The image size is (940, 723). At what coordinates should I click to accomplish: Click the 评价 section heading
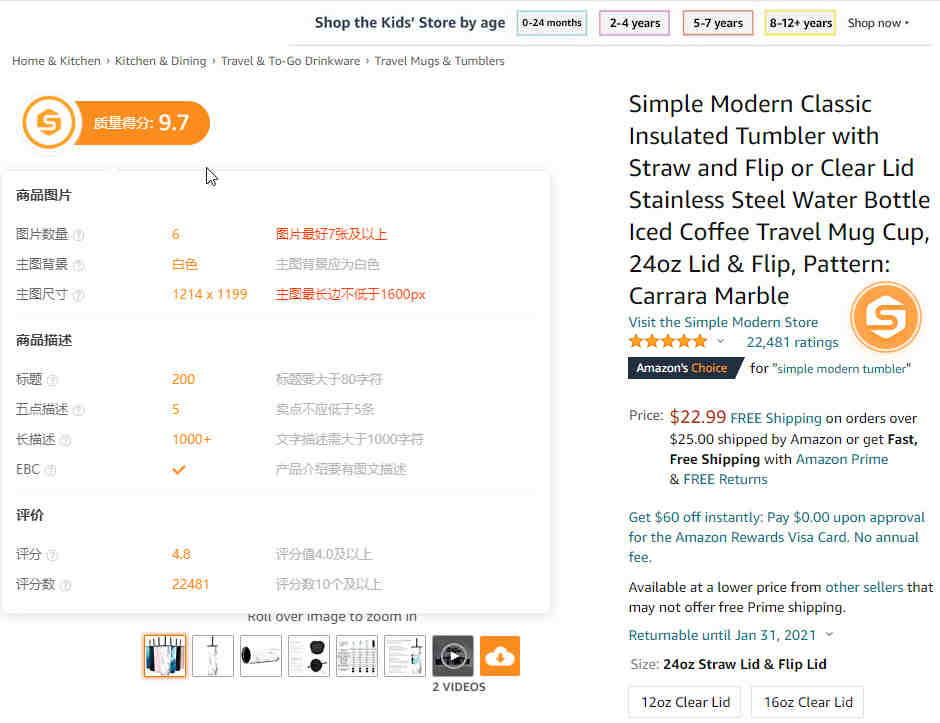(29, 515)
